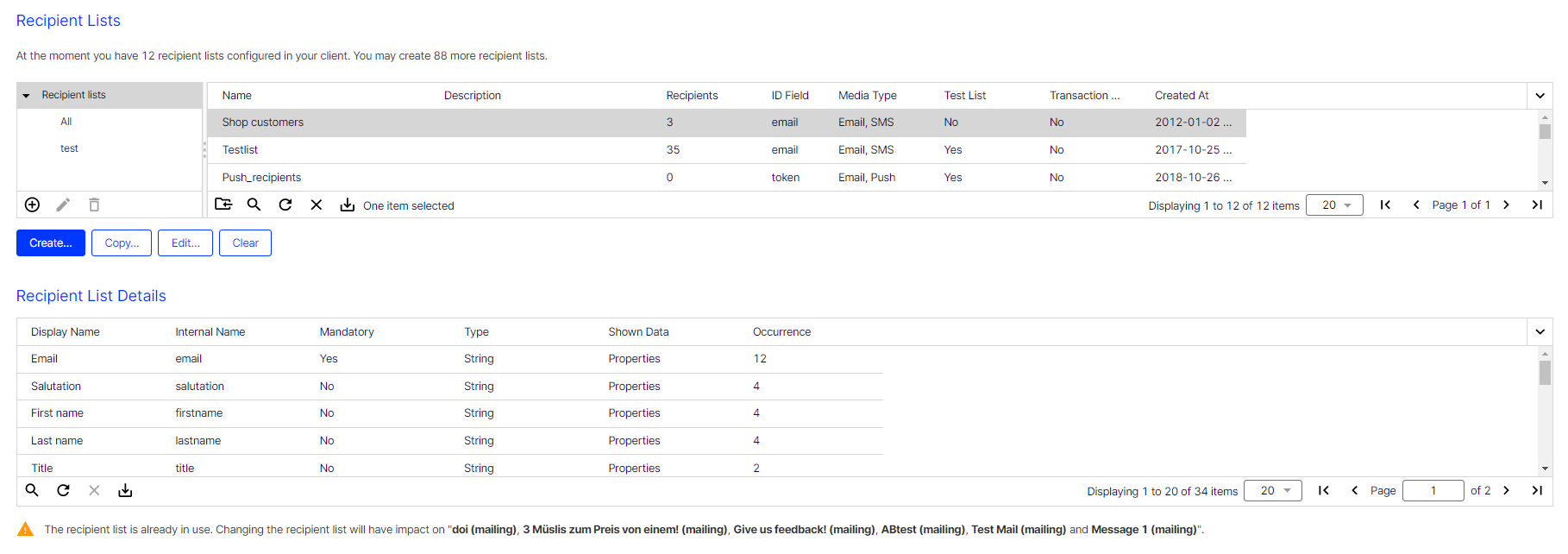Viewport: 1568px width, 554px height.
Task: Click the details page number field
Action: coord(1433,491)
